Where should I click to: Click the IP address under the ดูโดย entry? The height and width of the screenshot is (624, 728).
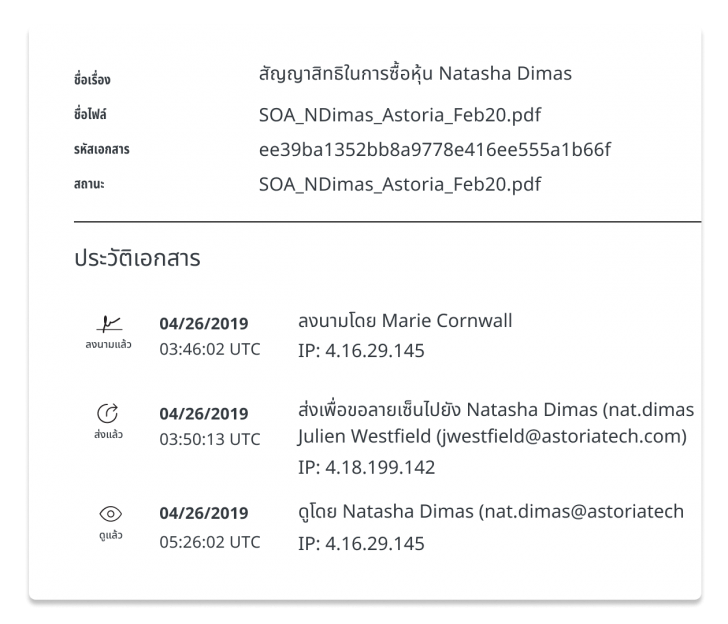pos(361,543)
